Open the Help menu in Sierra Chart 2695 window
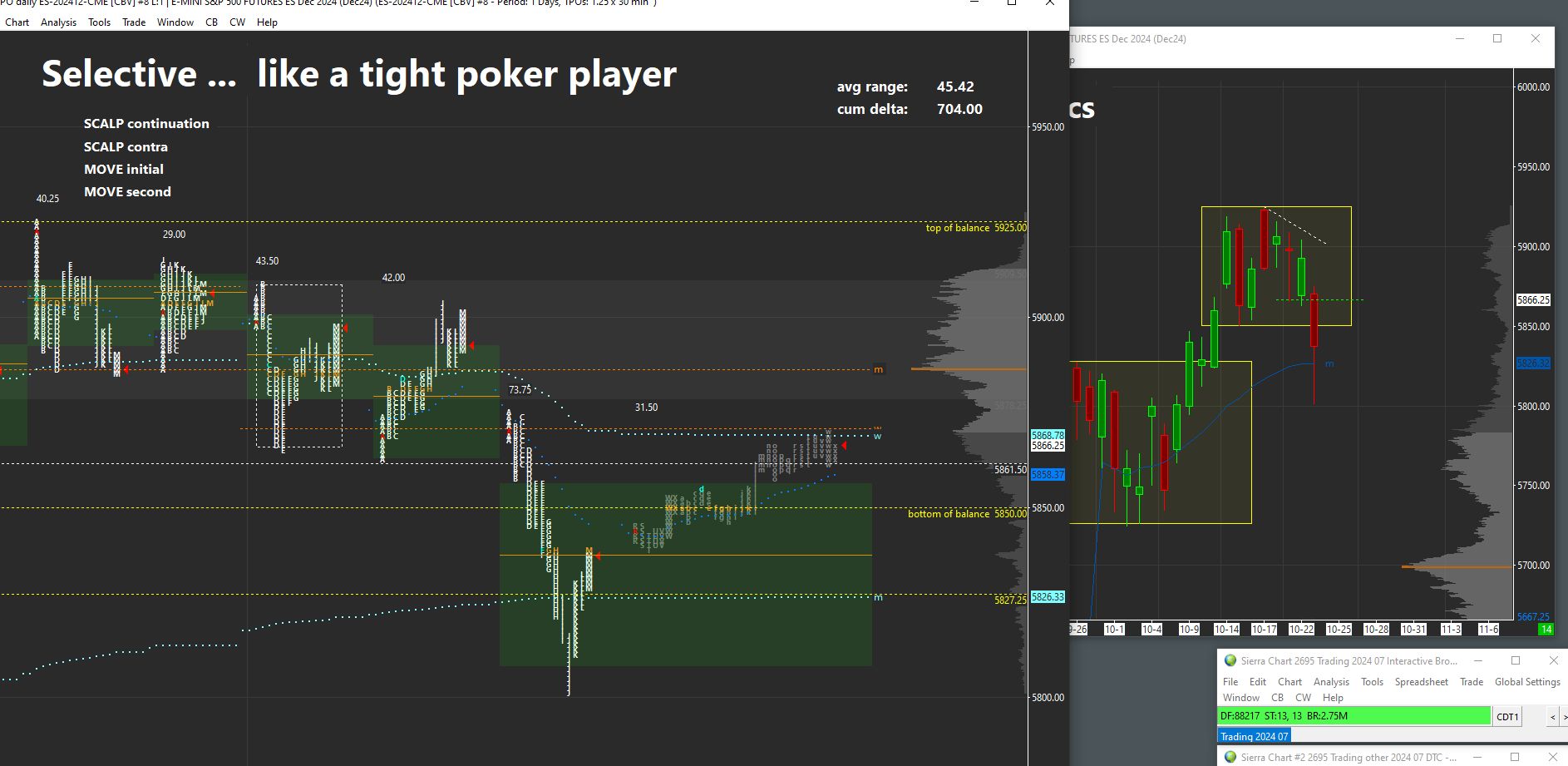The width and height of the screenshot is (1568, 766). tap(1333, 698)
